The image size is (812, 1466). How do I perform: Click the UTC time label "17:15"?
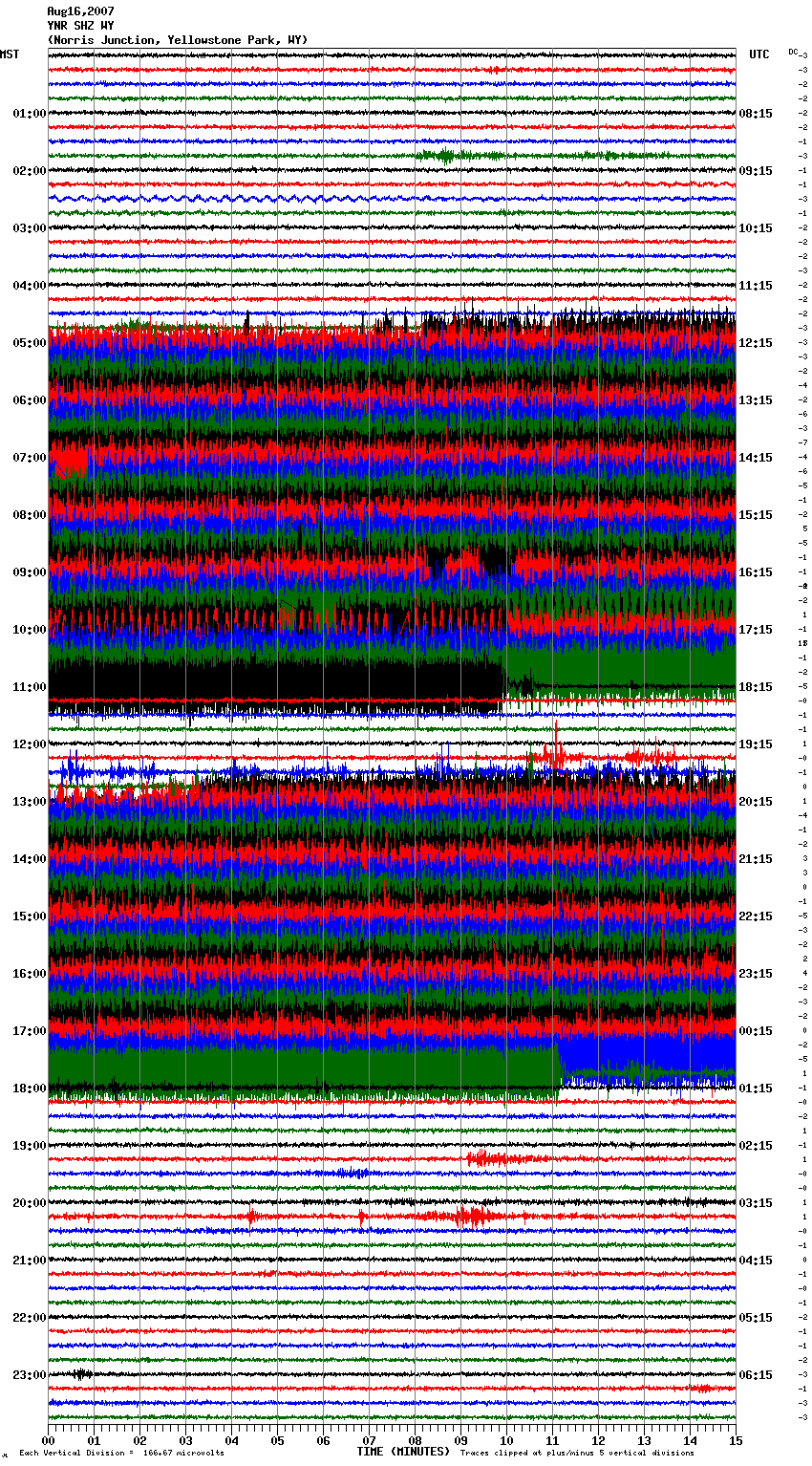pos(756,630)
